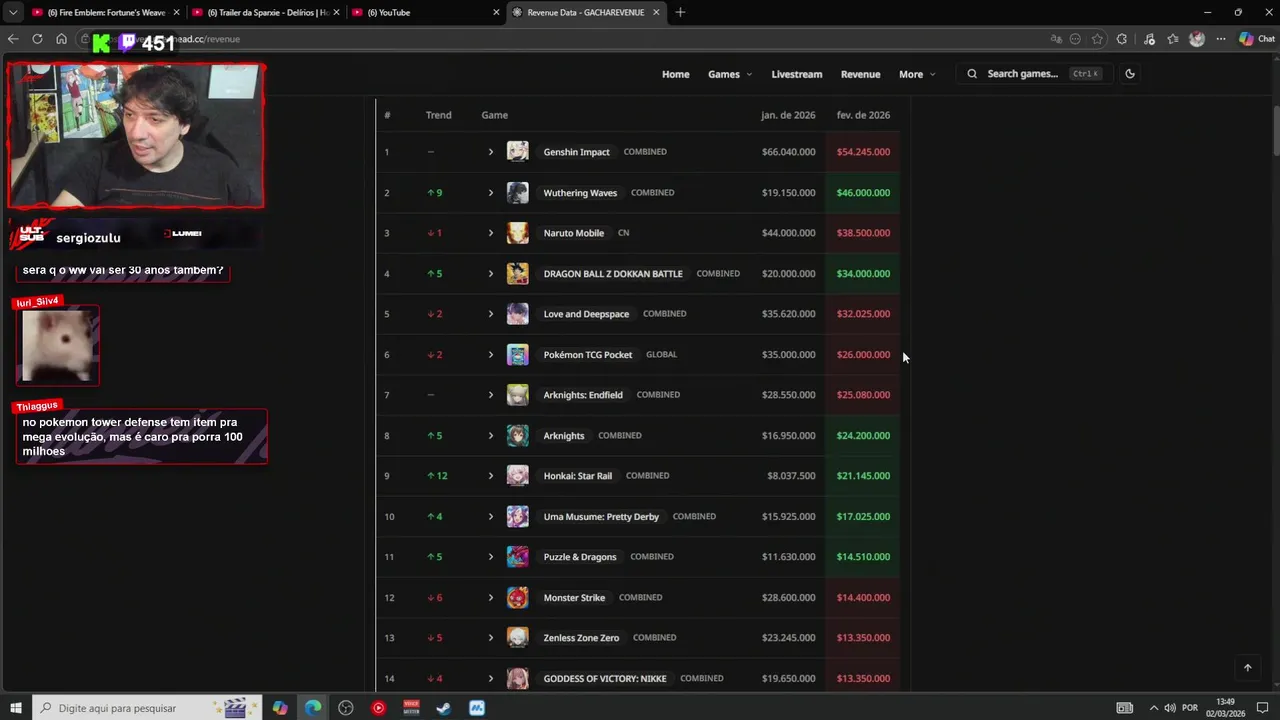1280x720 pixels.
Task: Click the Naruto Mobile game thumbnail
Action: pos(517,233)
